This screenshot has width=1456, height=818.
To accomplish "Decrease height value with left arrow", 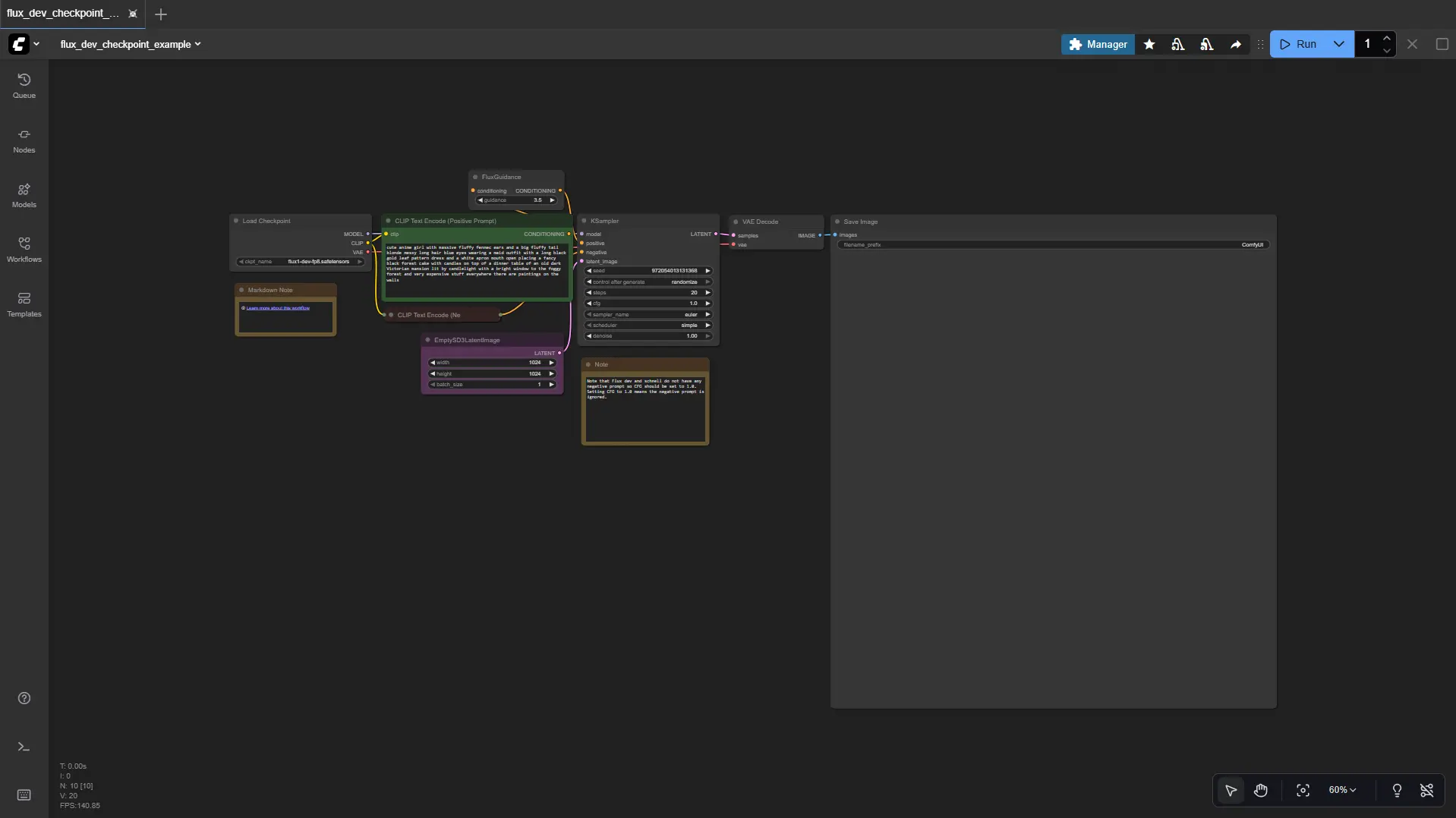I will pyautogui.click(x=433, y=373).
